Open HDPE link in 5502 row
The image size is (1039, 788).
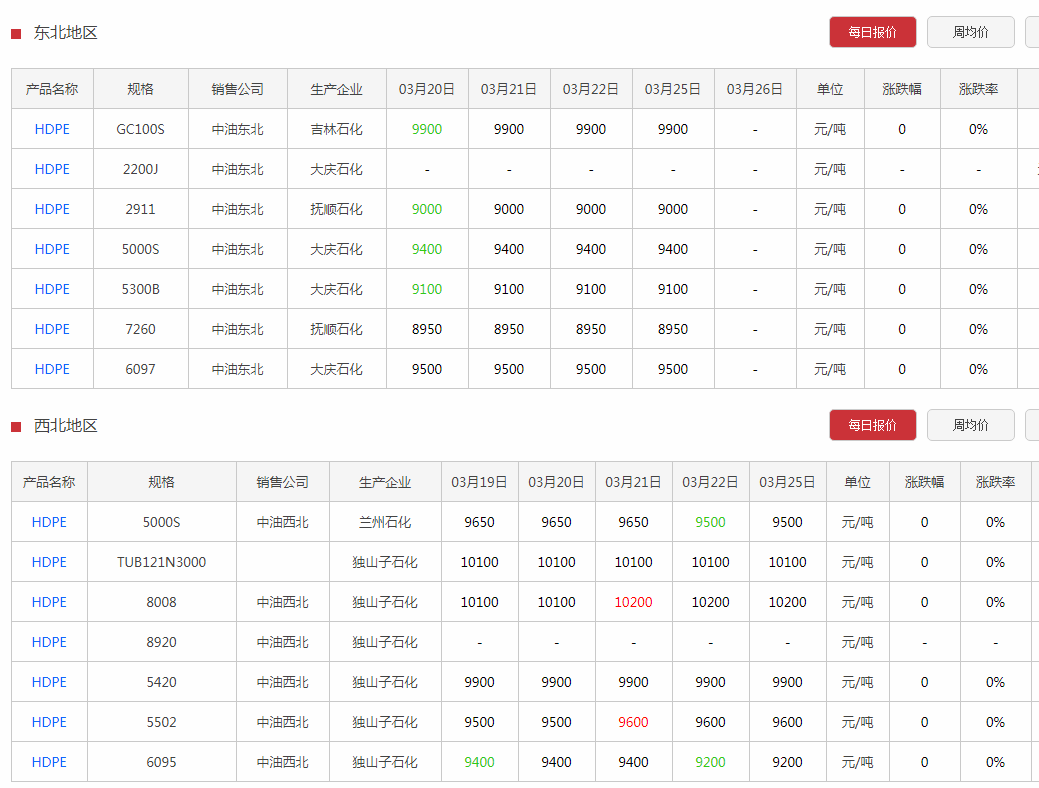tap(49, 722)
